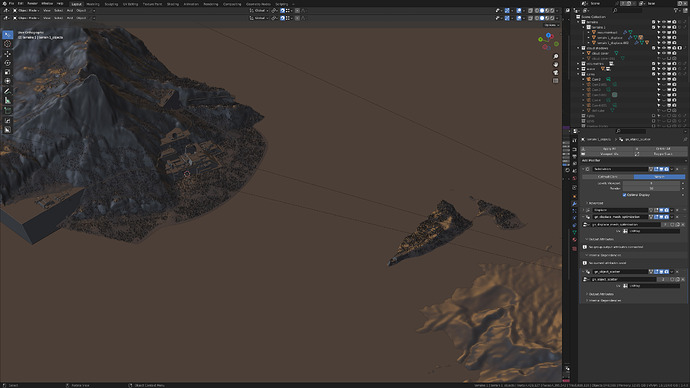Switch perspective/orthographic grid gizmo

click(555, 81)
